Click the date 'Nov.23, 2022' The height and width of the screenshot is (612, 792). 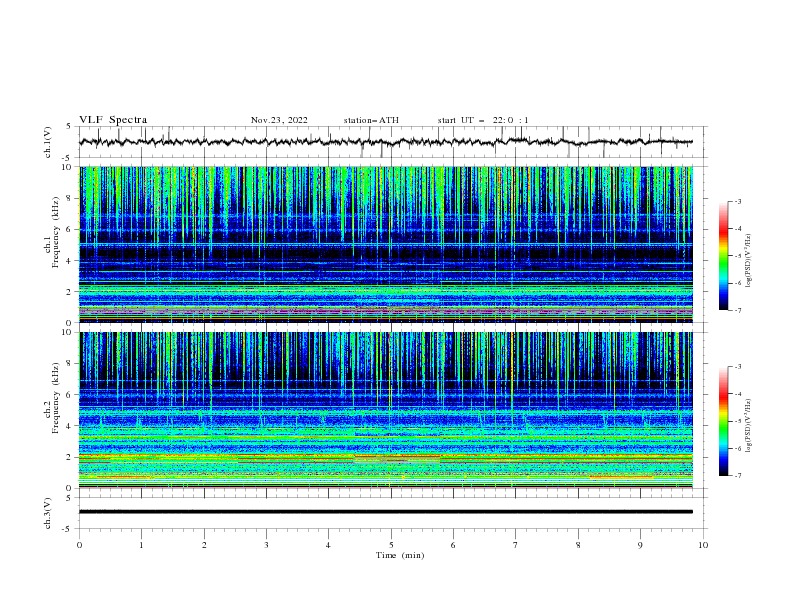click(279, 120)
